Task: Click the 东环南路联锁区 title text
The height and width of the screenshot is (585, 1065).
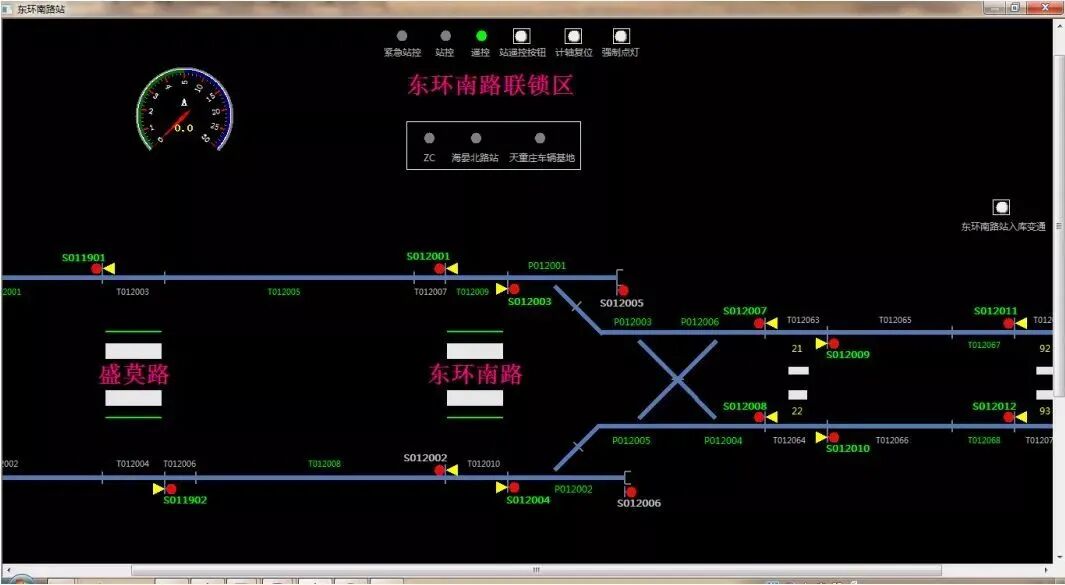Action: point(490,86)
